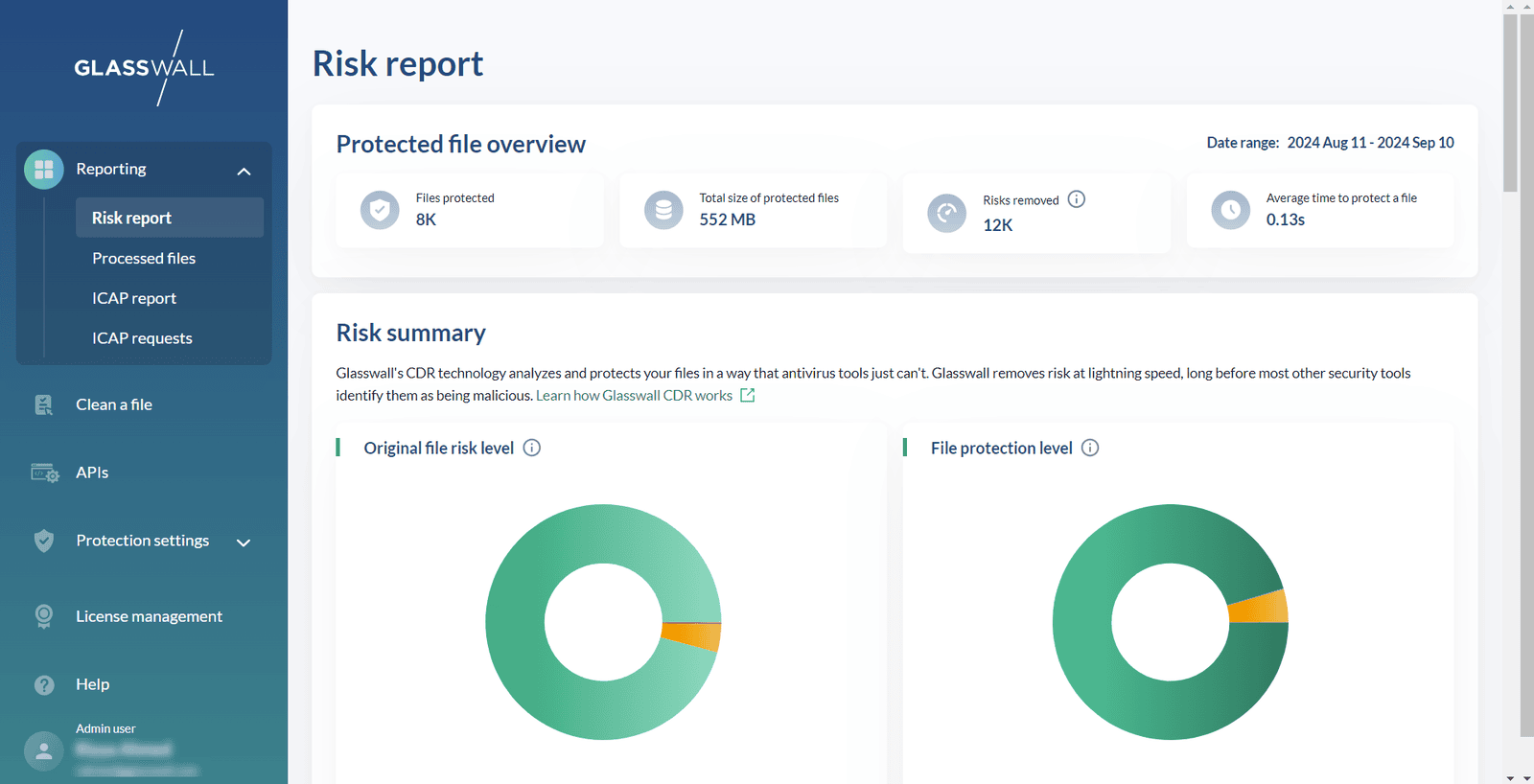Open License management
This screenshot has width=1534, height=784.
[149, 616]
